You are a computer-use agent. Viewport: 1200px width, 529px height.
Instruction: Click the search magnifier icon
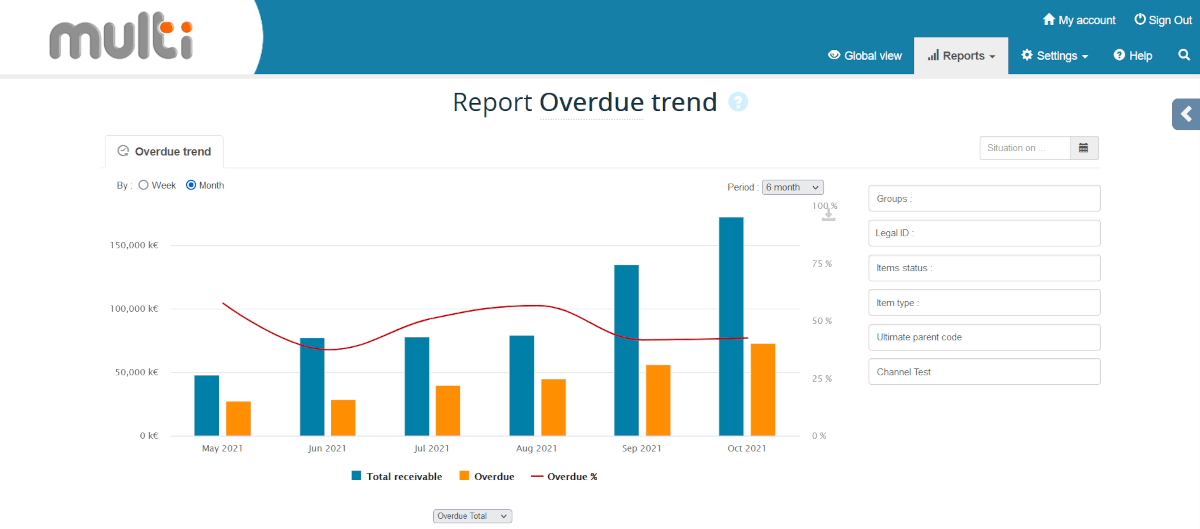[1184, 56]
